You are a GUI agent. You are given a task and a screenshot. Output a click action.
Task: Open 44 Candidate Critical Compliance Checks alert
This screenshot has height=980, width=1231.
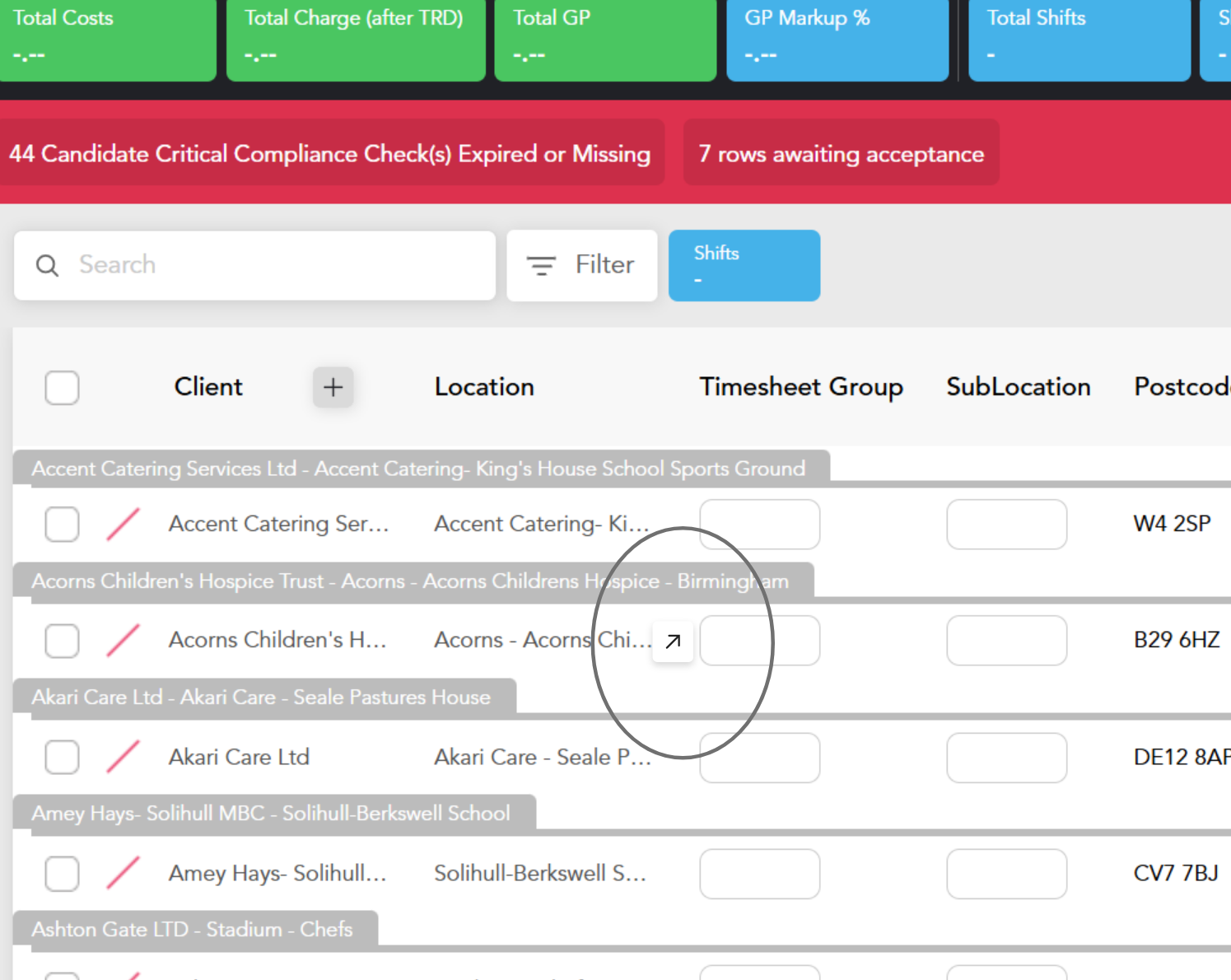pyautogui.click(x=330, y=153)
